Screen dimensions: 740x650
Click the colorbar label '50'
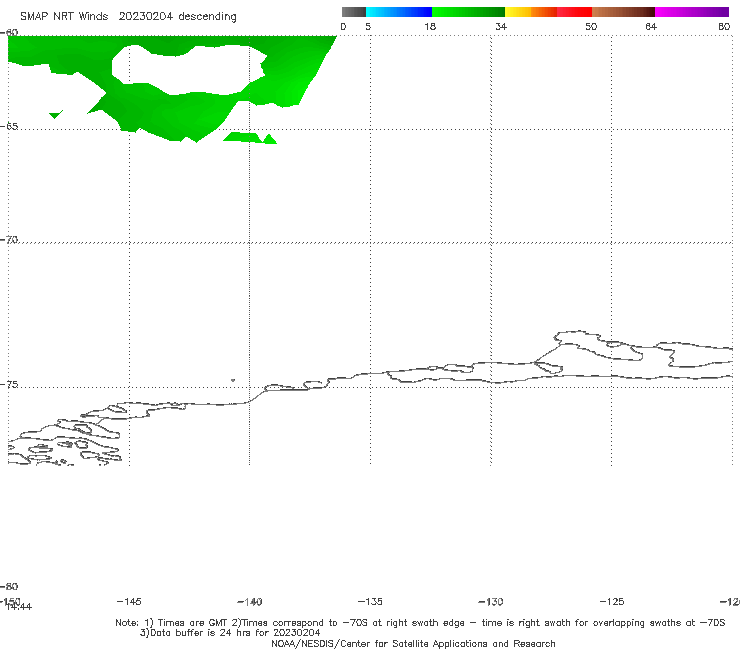(x=591, y=26)
